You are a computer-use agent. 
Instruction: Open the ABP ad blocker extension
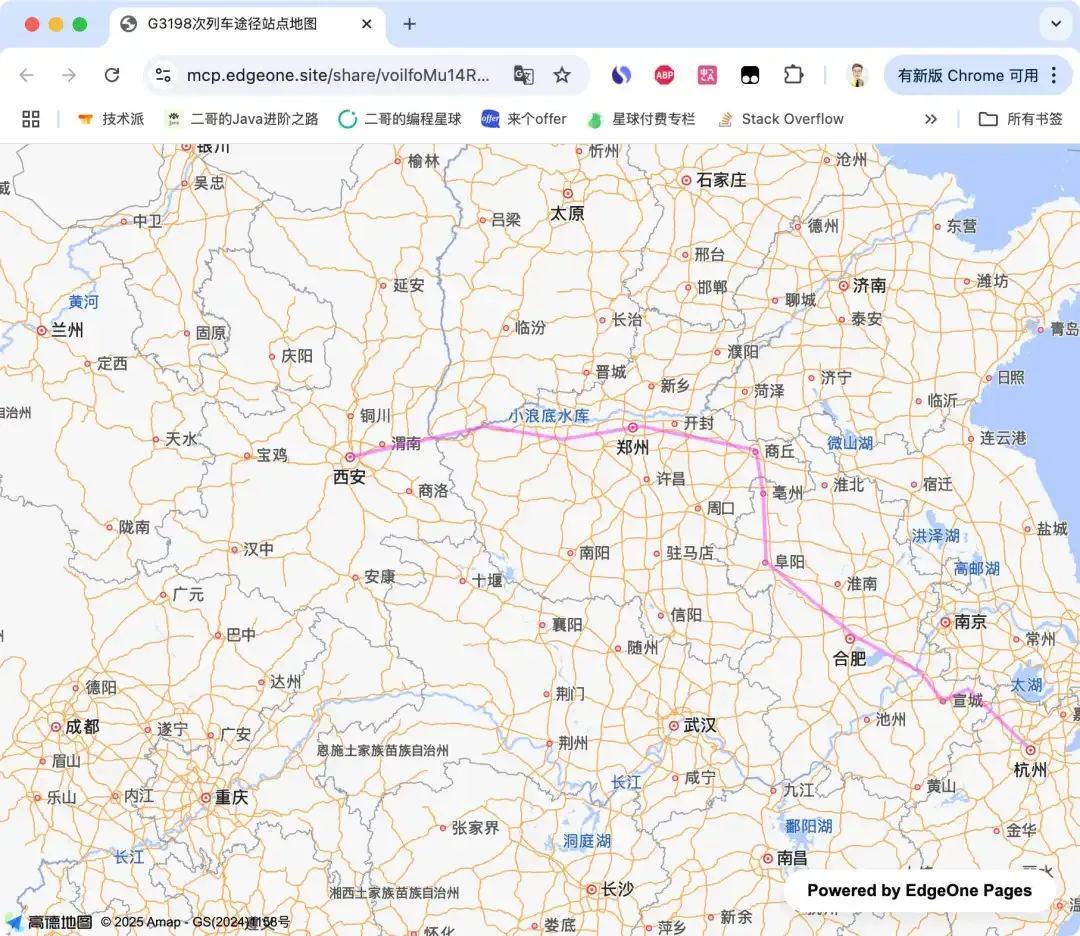664,75
